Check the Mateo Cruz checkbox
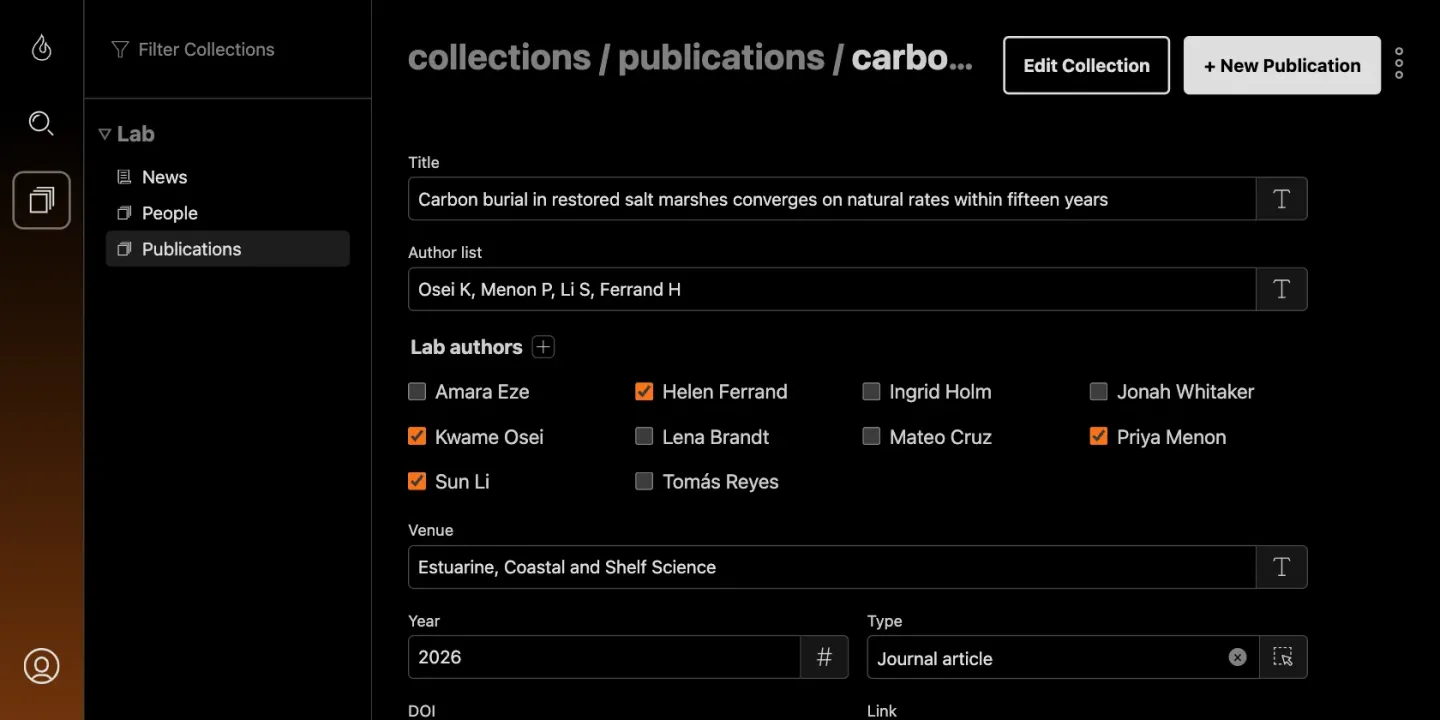The image size is (1440, 720). pyautogui.click(x=871, y=436)
